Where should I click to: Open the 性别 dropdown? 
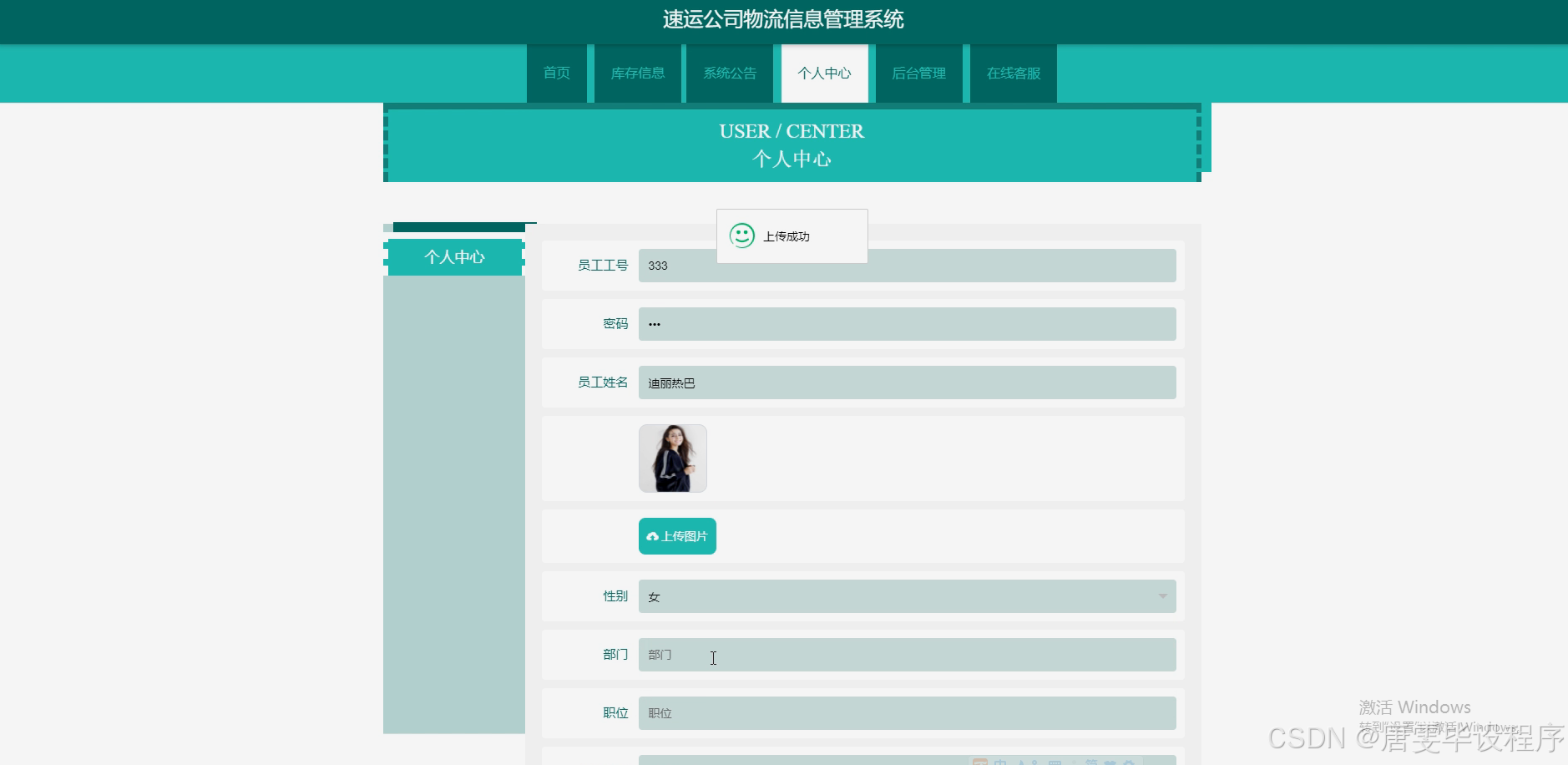click(907, 596)
